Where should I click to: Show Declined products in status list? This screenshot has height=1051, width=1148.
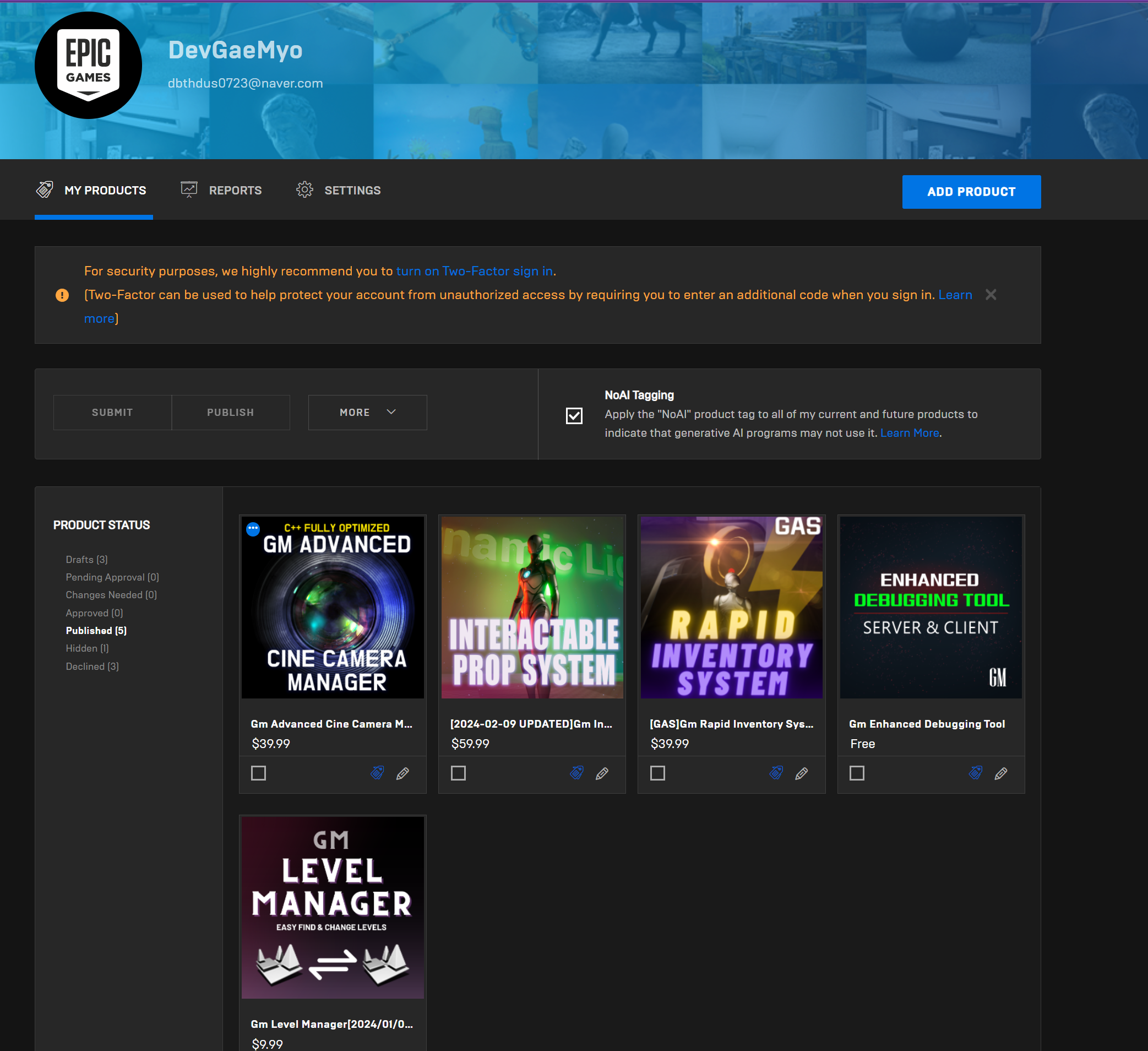click(x=93, y=666)
